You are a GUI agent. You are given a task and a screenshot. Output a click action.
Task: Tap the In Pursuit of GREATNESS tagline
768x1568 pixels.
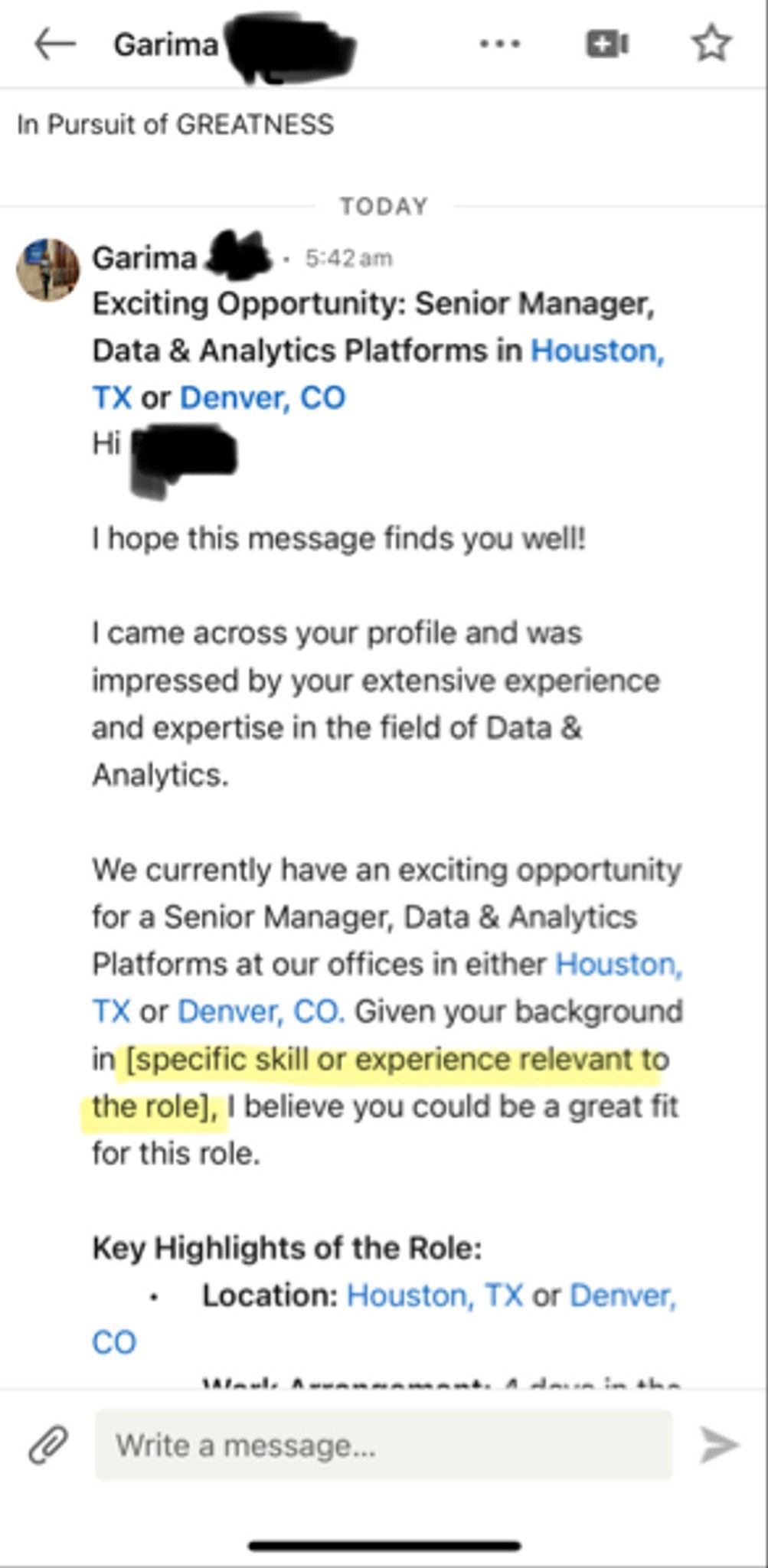(x=176, y=122)
